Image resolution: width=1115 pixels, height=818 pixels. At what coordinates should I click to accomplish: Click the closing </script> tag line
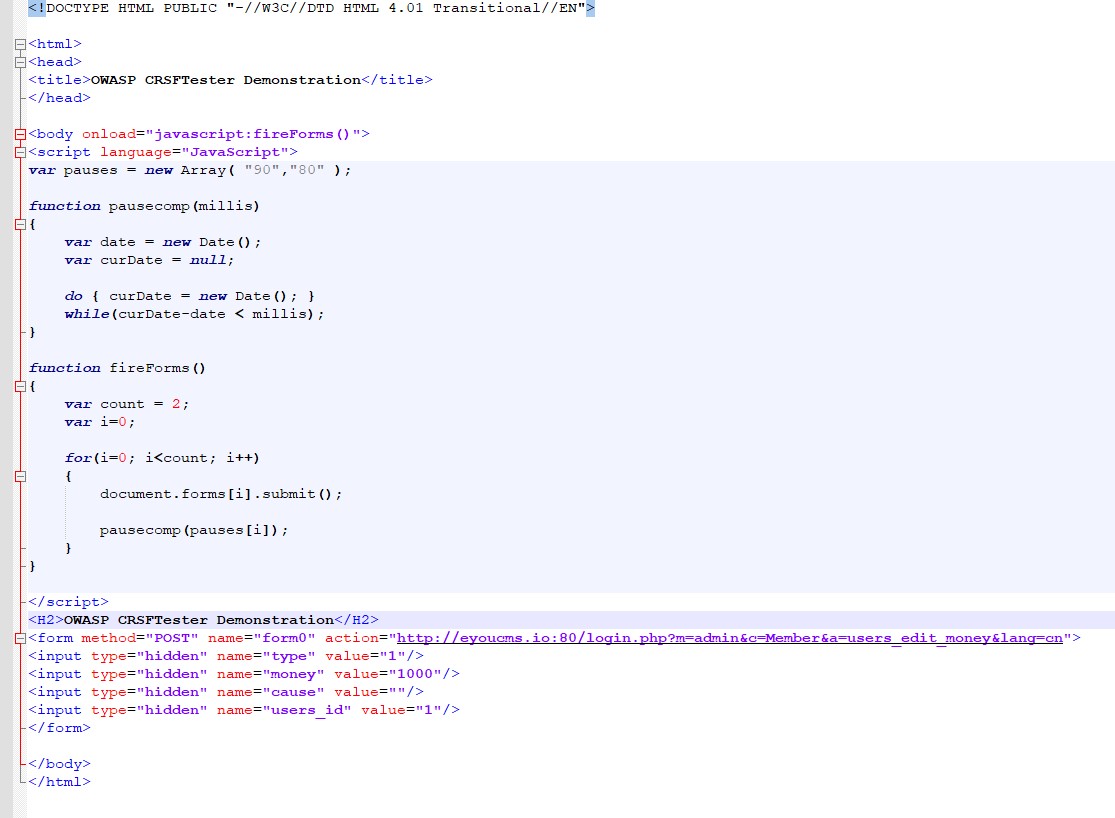click(68, 602)
